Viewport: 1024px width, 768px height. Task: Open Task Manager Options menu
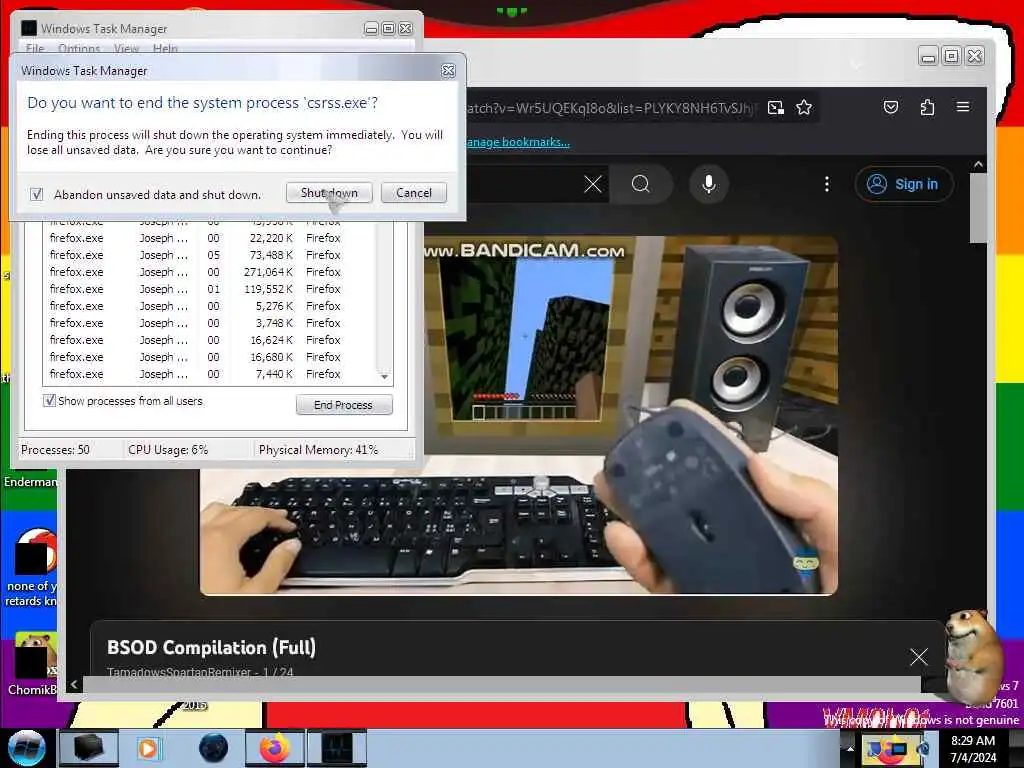79,48
